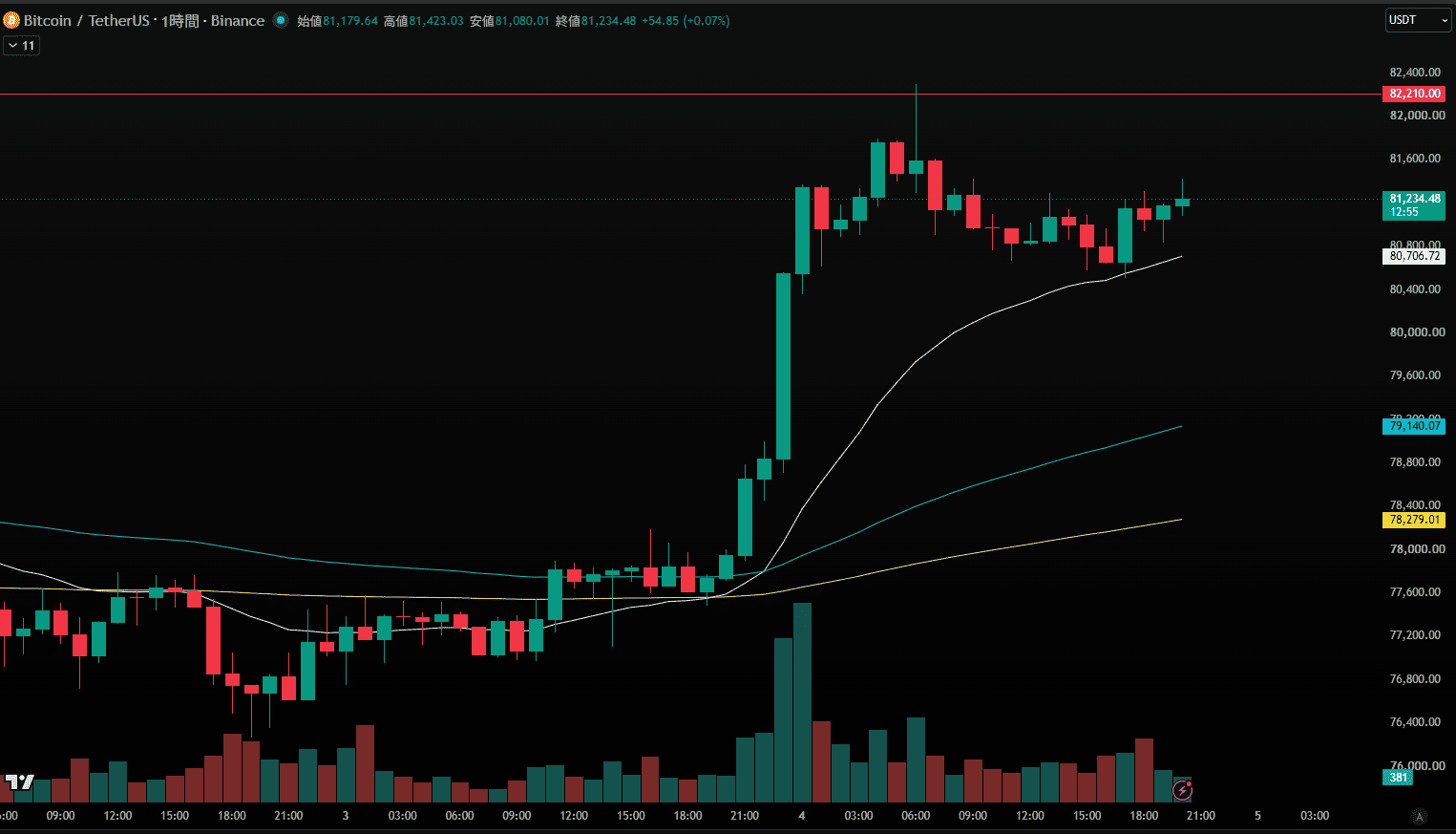Click the tallest green volume bar
The width and height of the screenshot is (1456, 834).
pos(802,702)
